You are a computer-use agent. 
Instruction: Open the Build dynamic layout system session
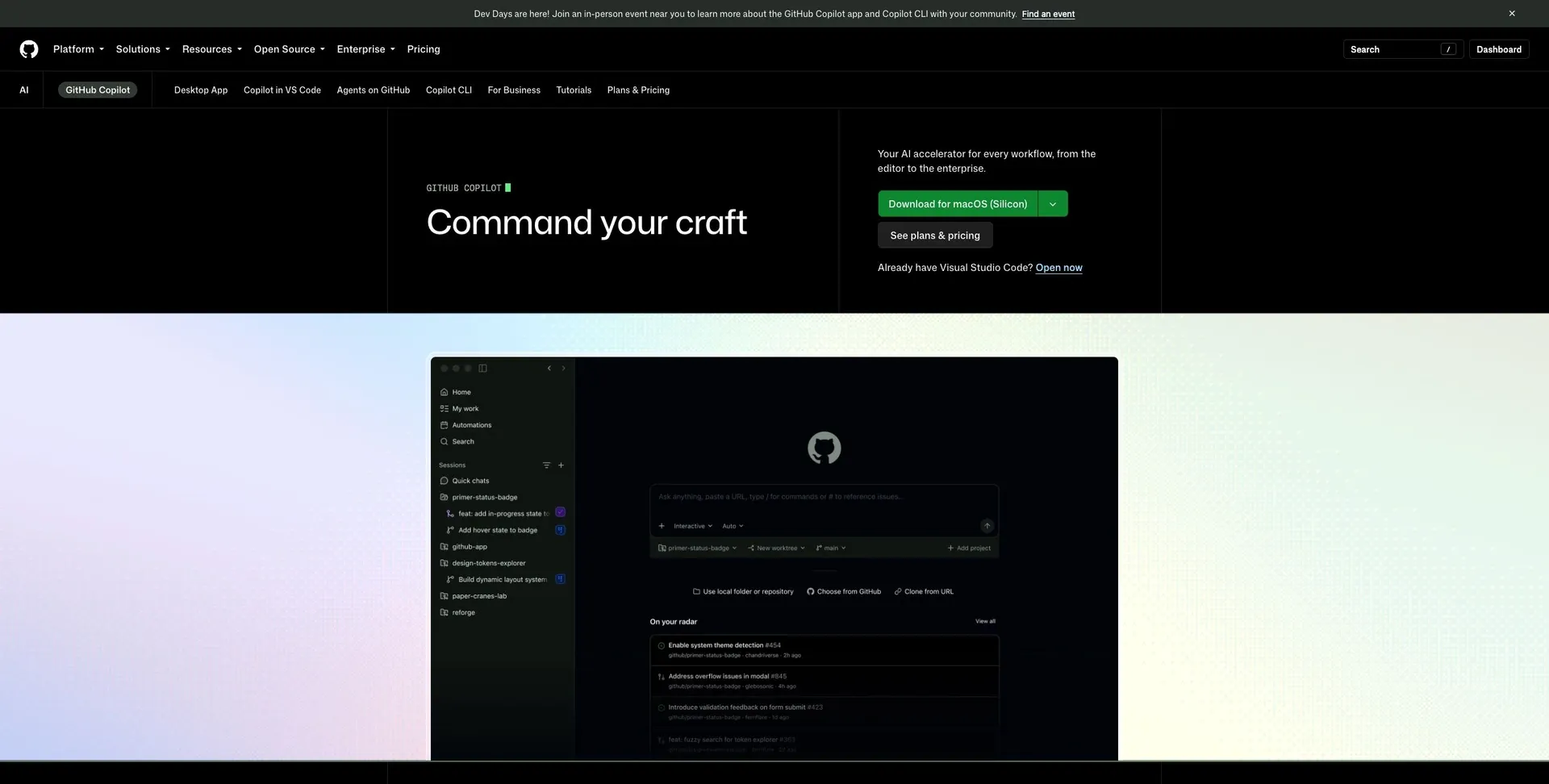(503, 580)
